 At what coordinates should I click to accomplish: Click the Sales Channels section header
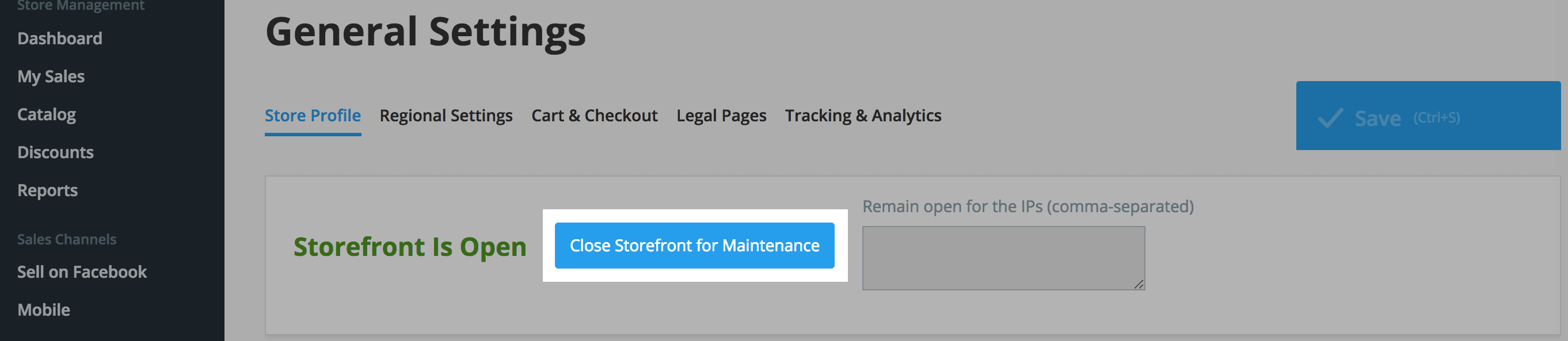67,239
